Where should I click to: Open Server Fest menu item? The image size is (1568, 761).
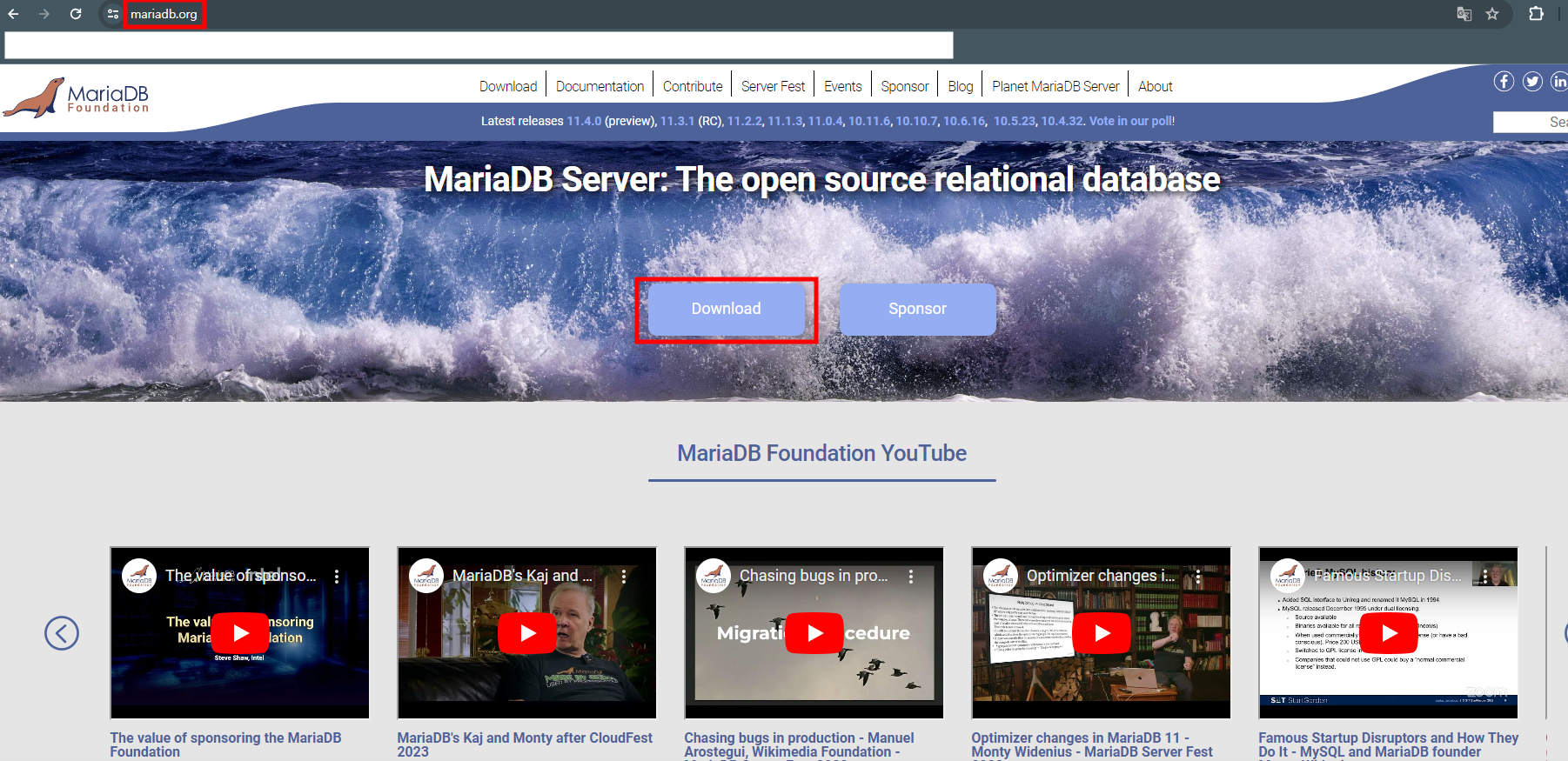click(773, 86)
